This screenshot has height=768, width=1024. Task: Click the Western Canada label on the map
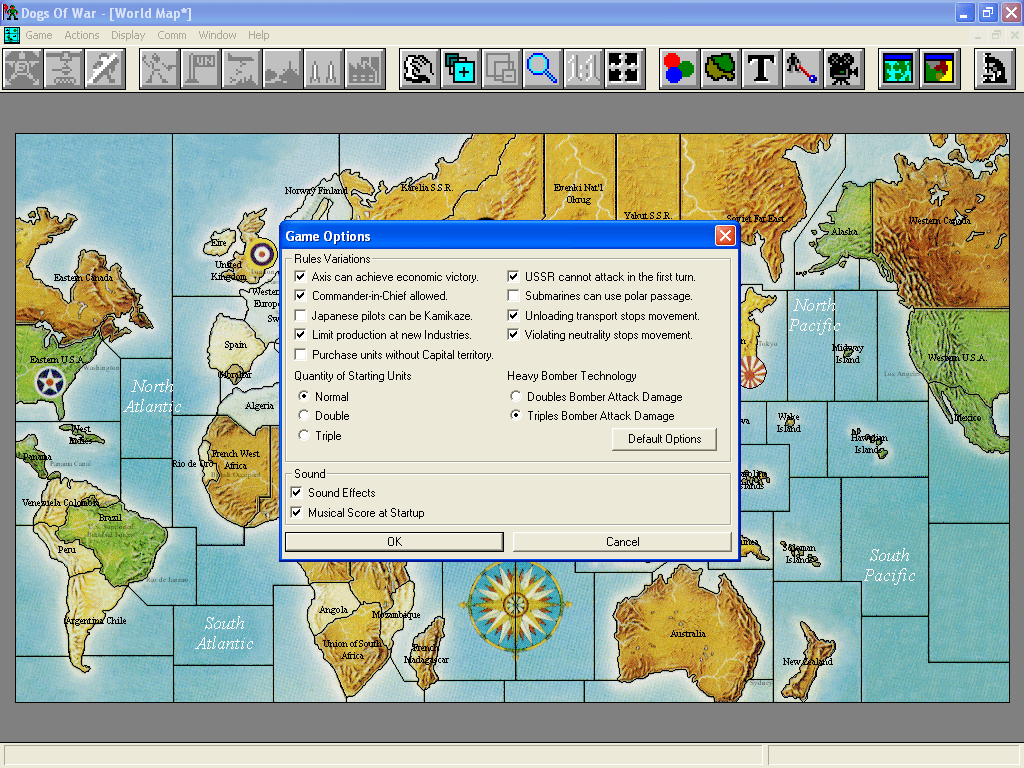(940, 221)
